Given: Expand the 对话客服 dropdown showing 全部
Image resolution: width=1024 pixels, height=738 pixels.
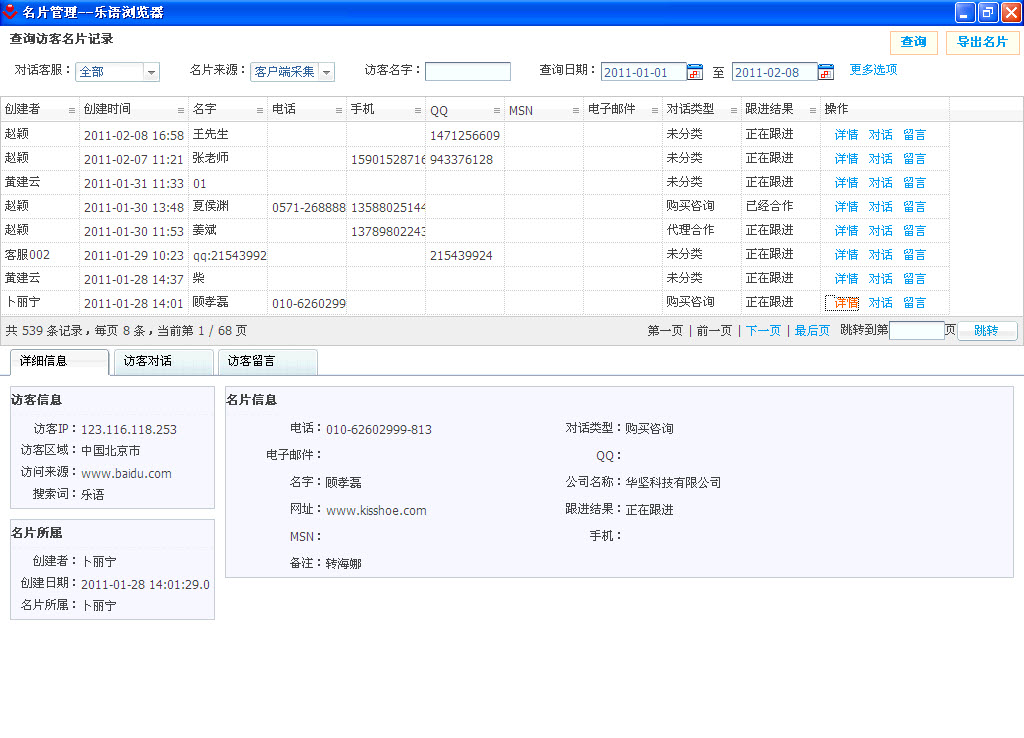Looking at the screenshot, I should 151,72.
